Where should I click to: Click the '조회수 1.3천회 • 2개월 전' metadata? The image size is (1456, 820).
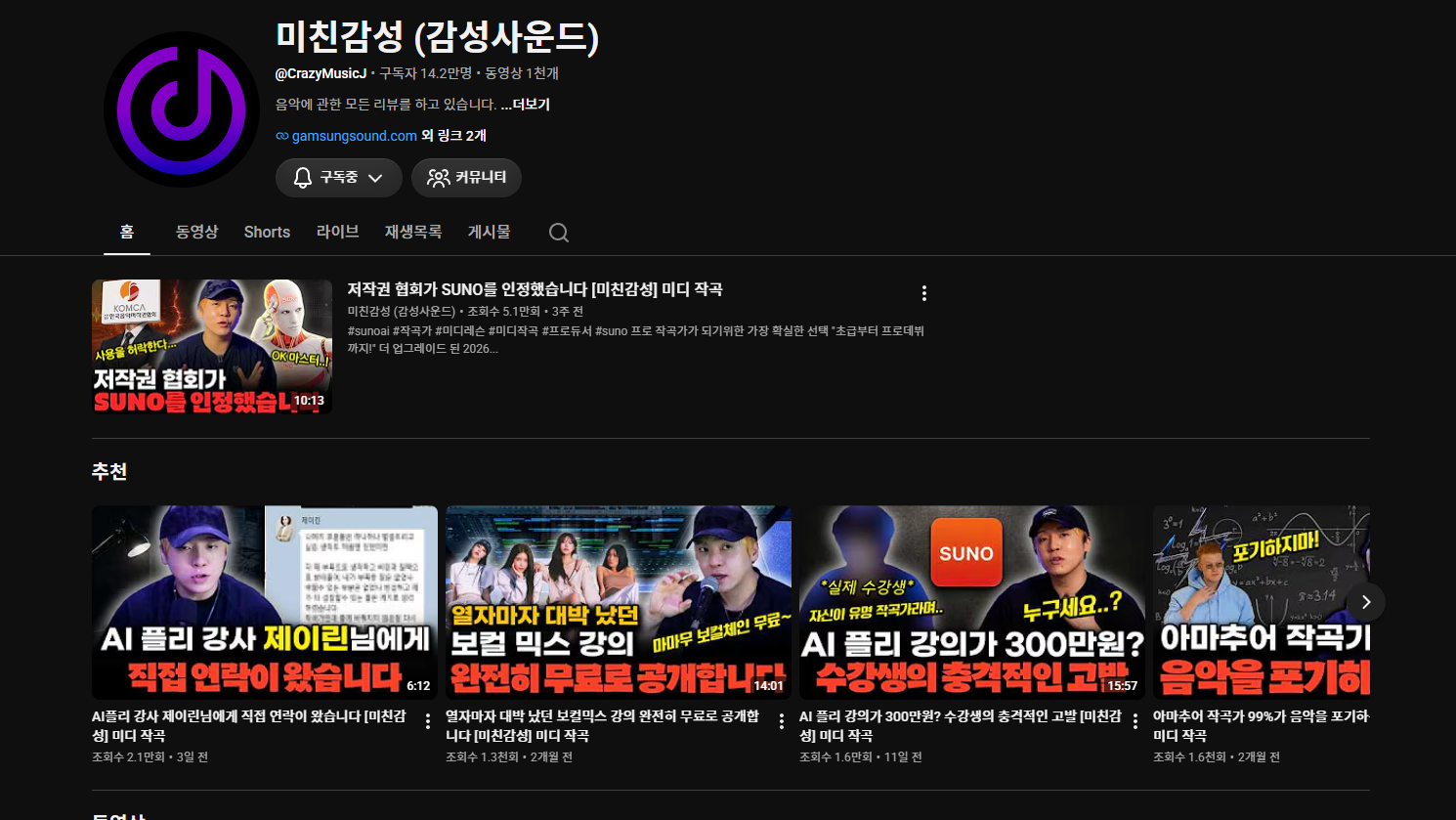pyautogui.click(x=509, y=757)
